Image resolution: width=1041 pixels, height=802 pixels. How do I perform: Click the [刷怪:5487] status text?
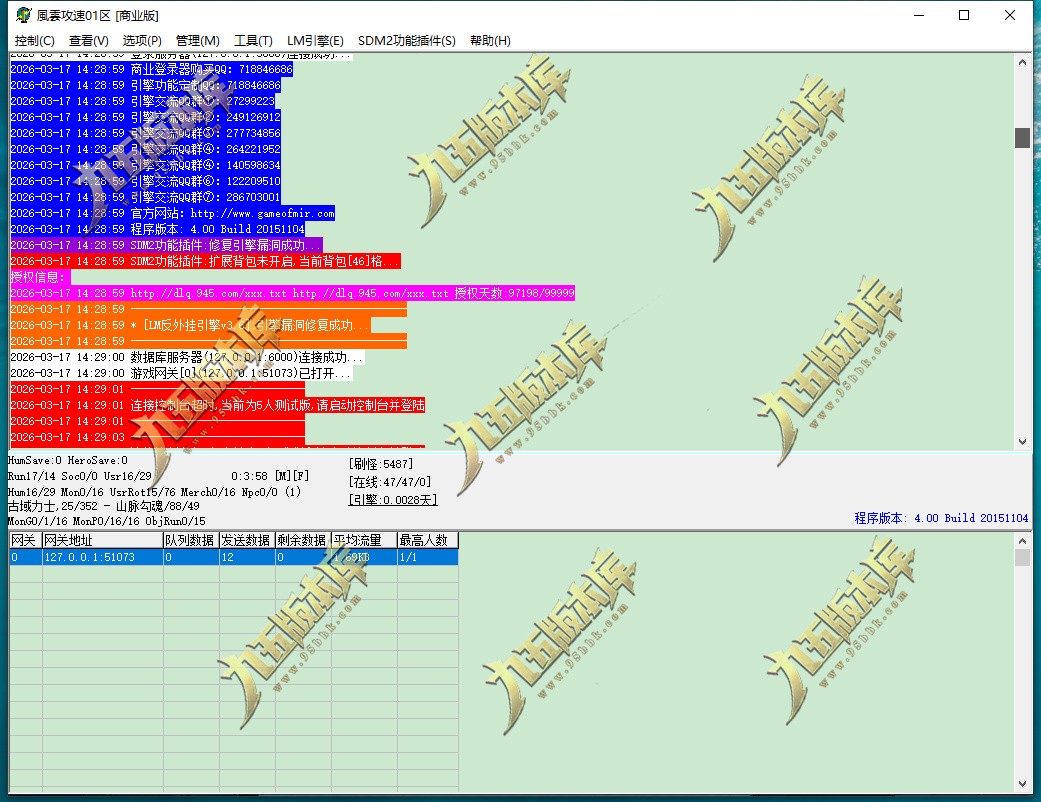[x=381, y=464]
